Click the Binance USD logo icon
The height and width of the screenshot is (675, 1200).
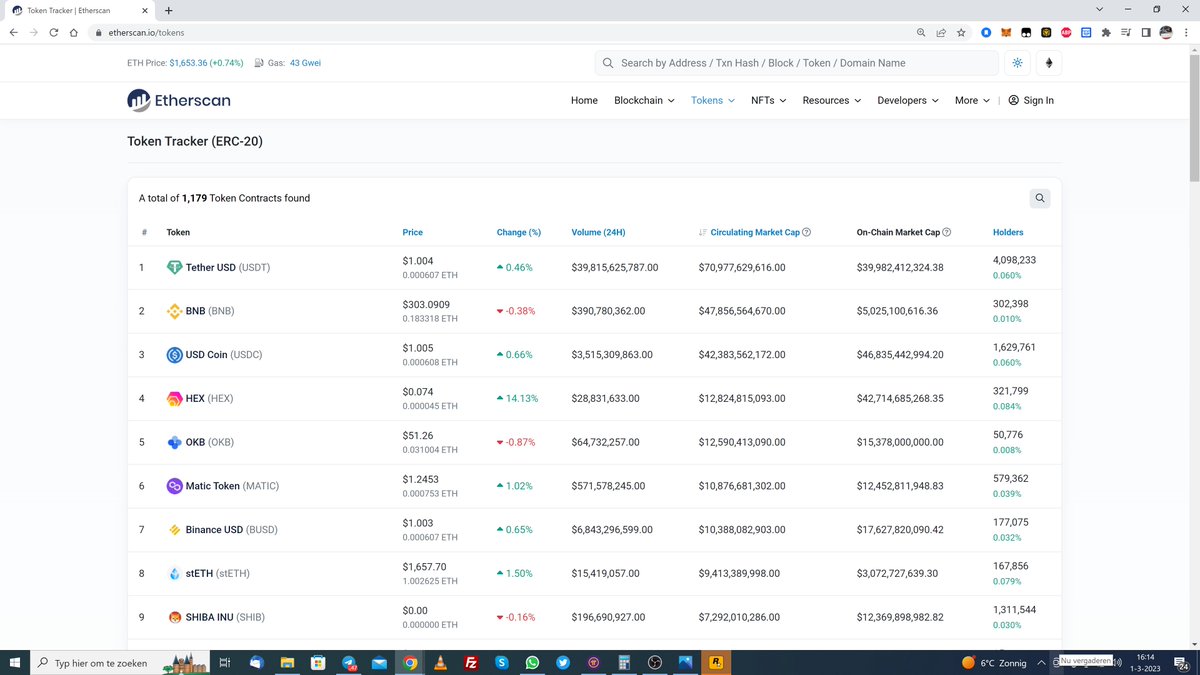pos(174,530)
